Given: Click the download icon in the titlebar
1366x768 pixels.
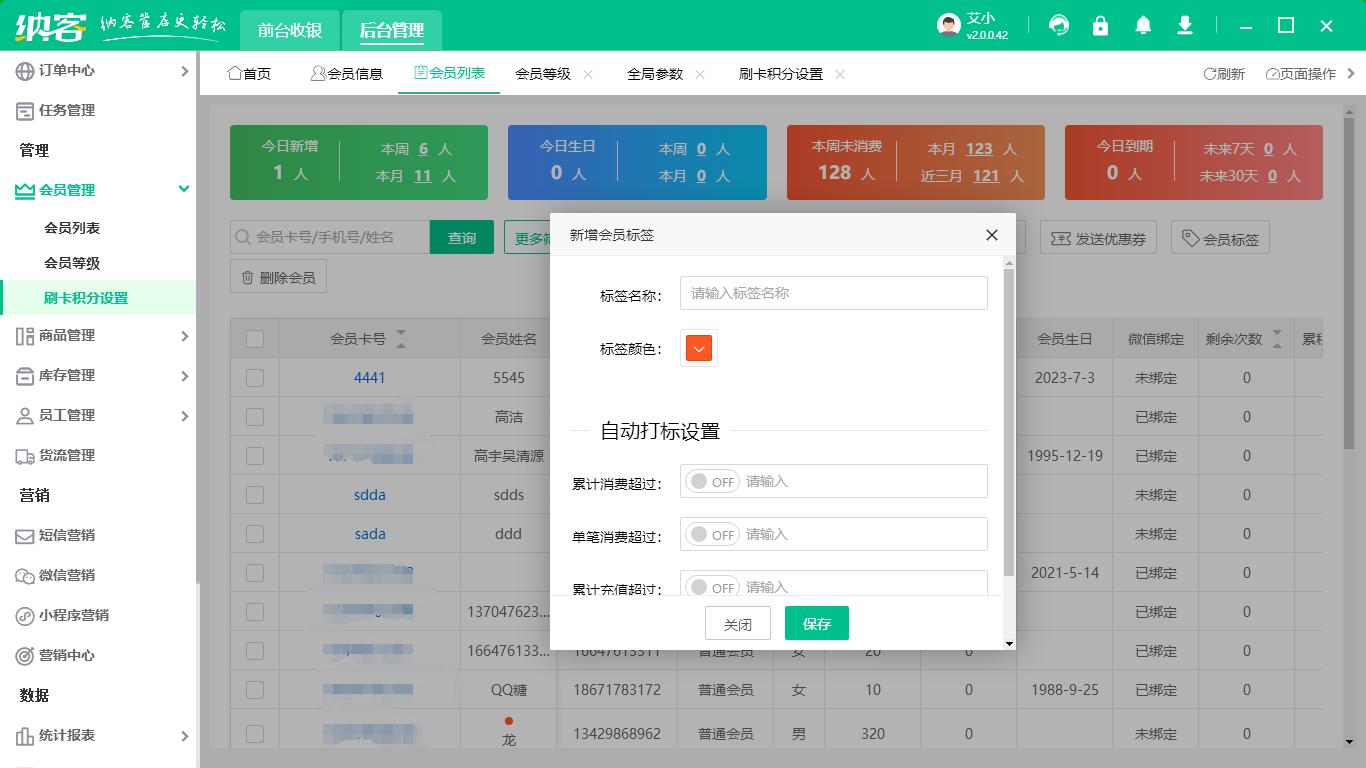Looking at the screenshot, I should (x=1185, y=25).
